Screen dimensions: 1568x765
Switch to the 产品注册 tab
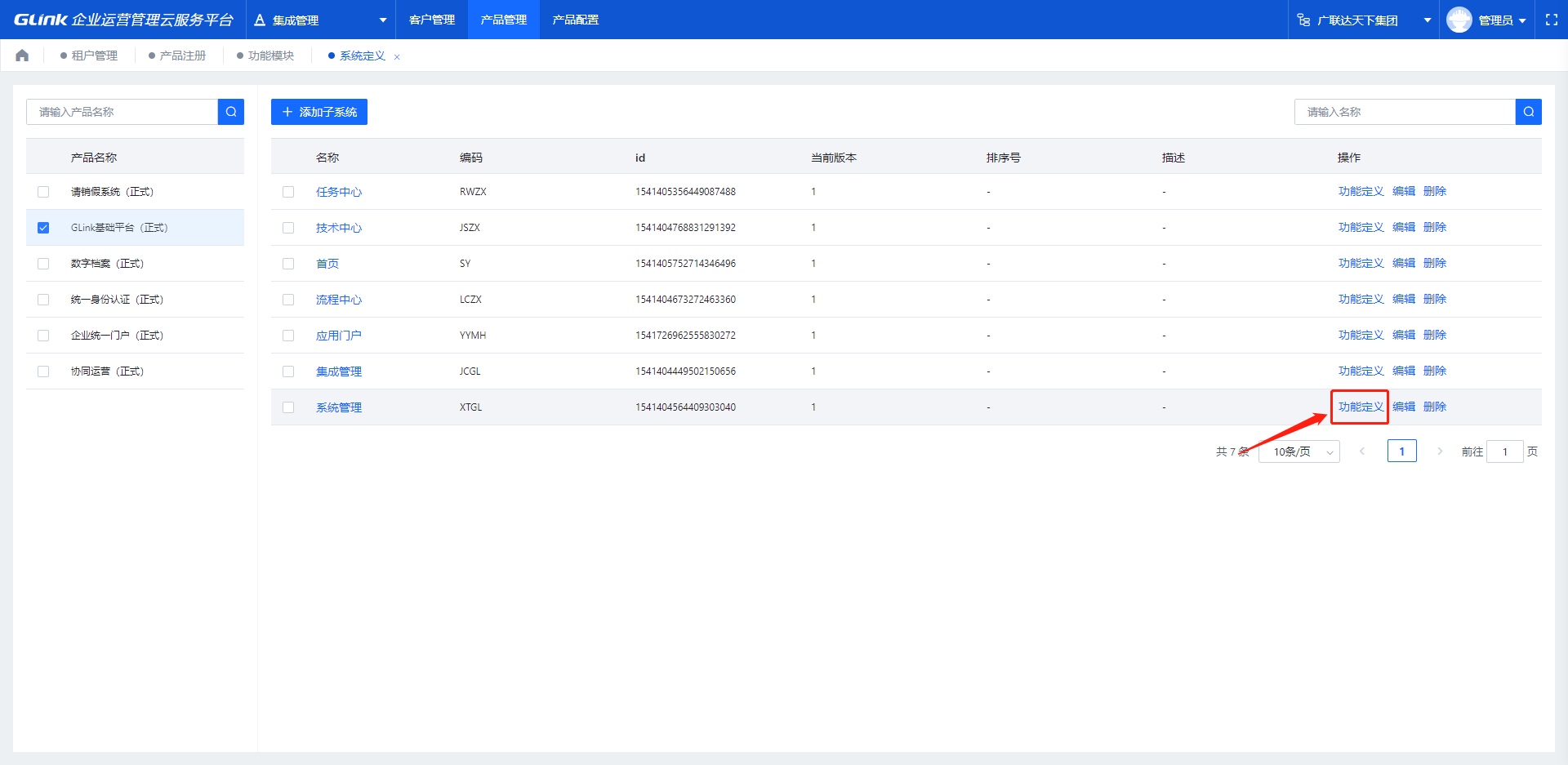[x=177, y=56]
